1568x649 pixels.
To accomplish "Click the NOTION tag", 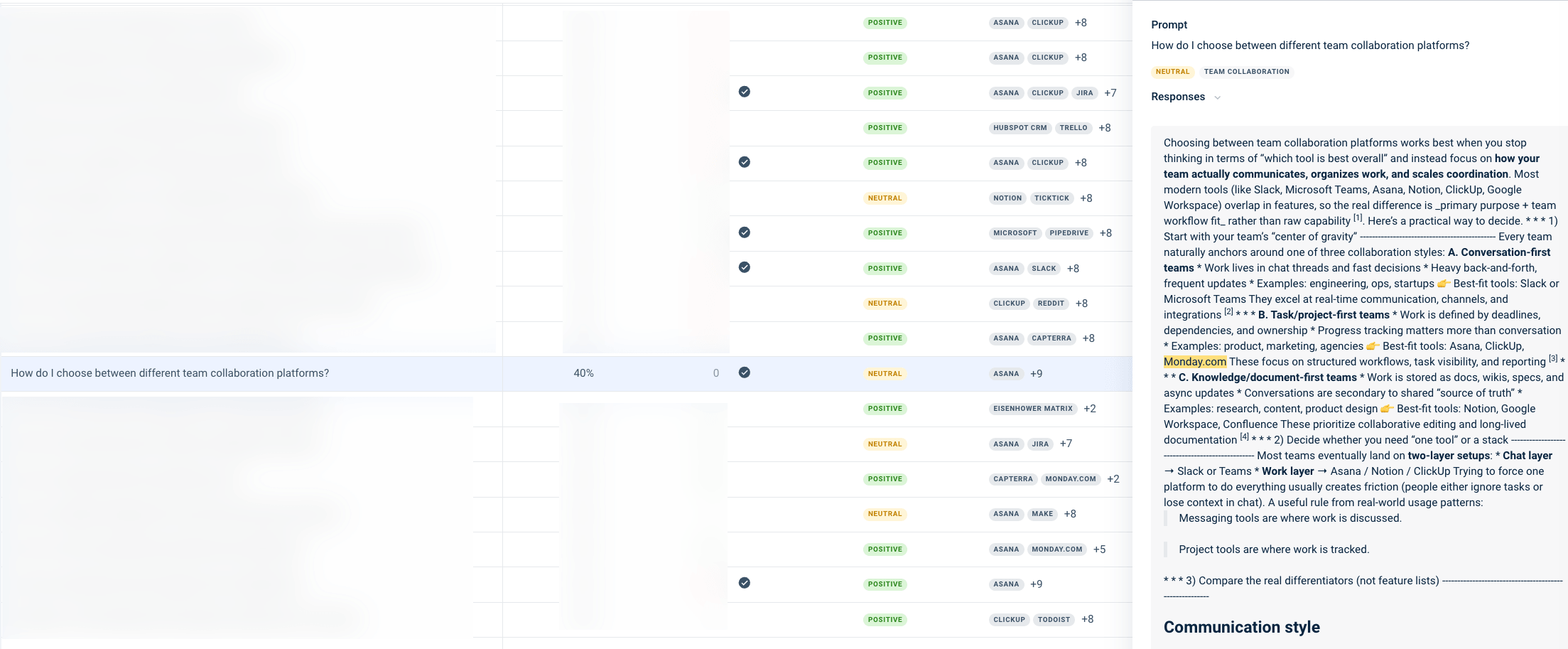I will click(x=1007, y=198).
